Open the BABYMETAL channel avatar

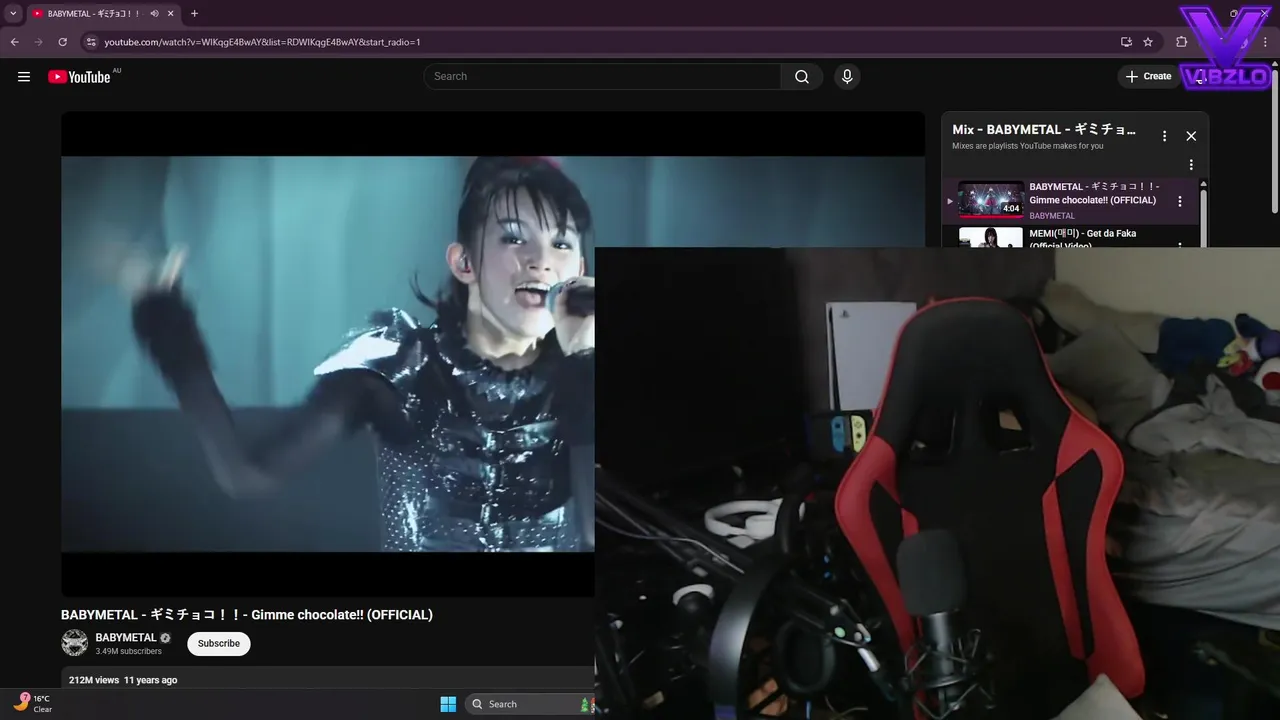[x=75, y=643]
